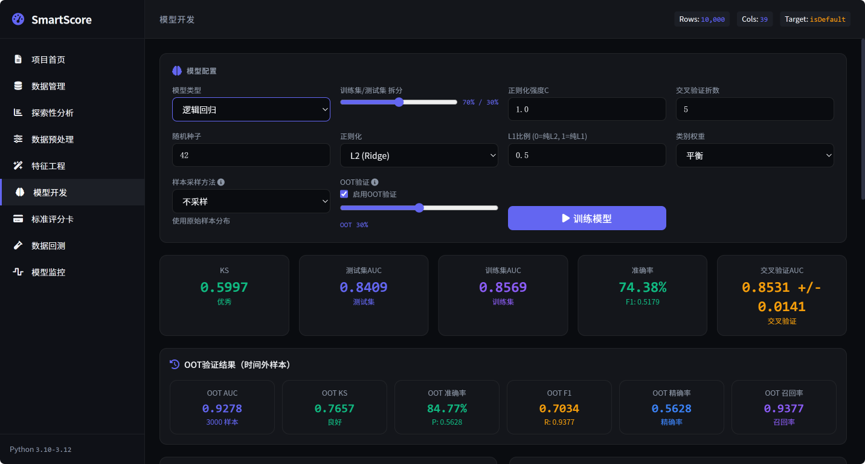
Task: Click the 探索性分析 chart icon
Action: pyautogui.click(x=18, y=112)
